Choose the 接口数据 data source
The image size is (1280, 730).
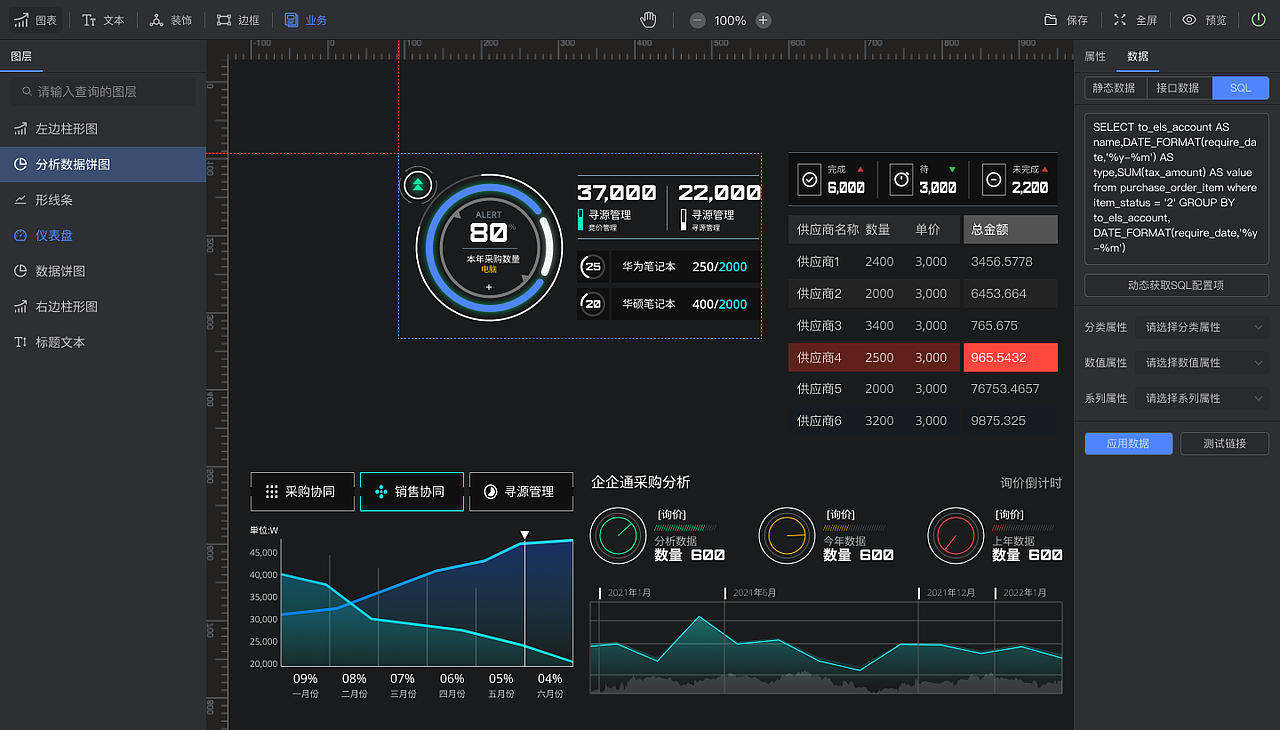tap(1177, 88)
